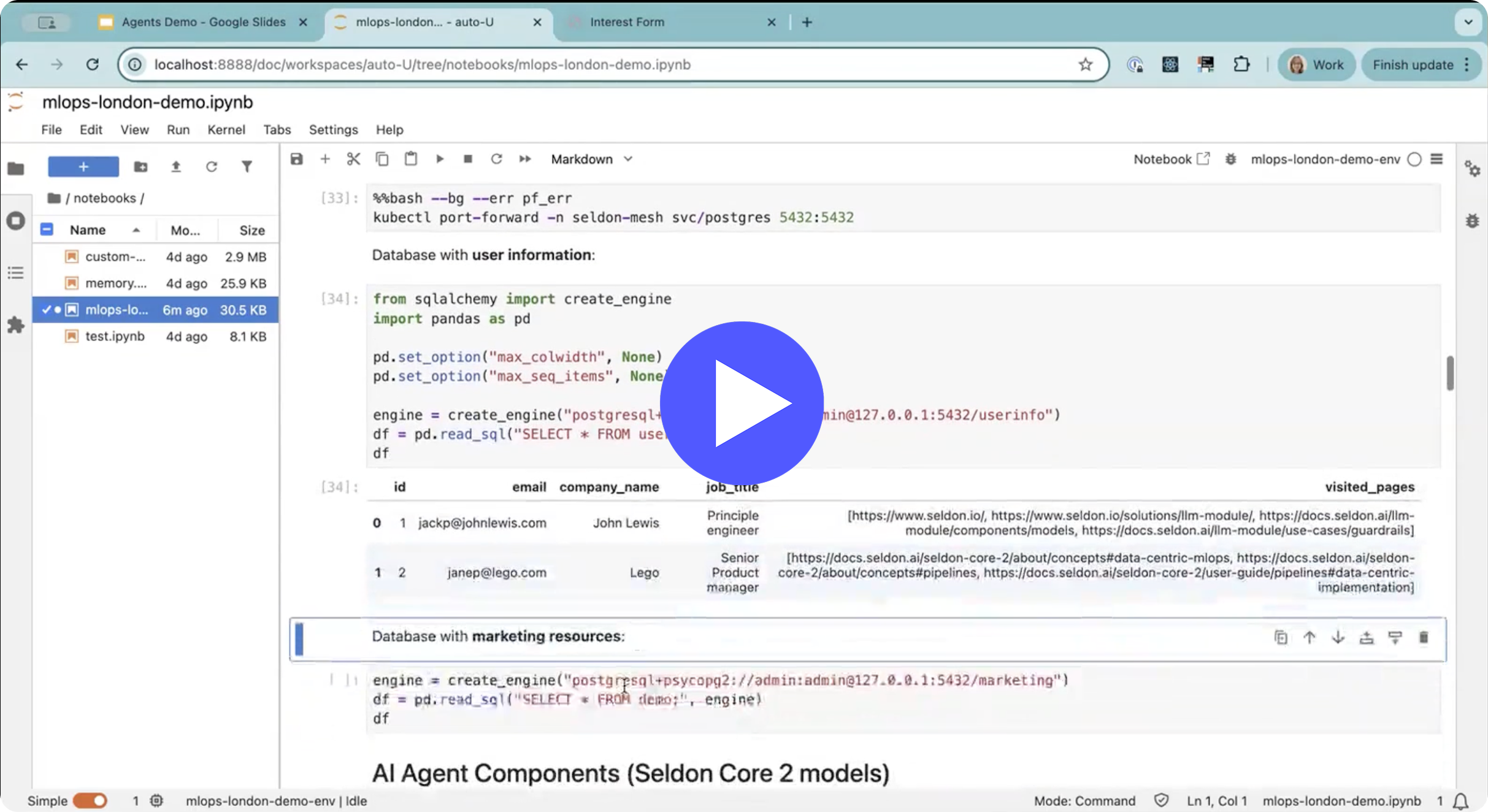Sort files by the Name column

point(88,230)
